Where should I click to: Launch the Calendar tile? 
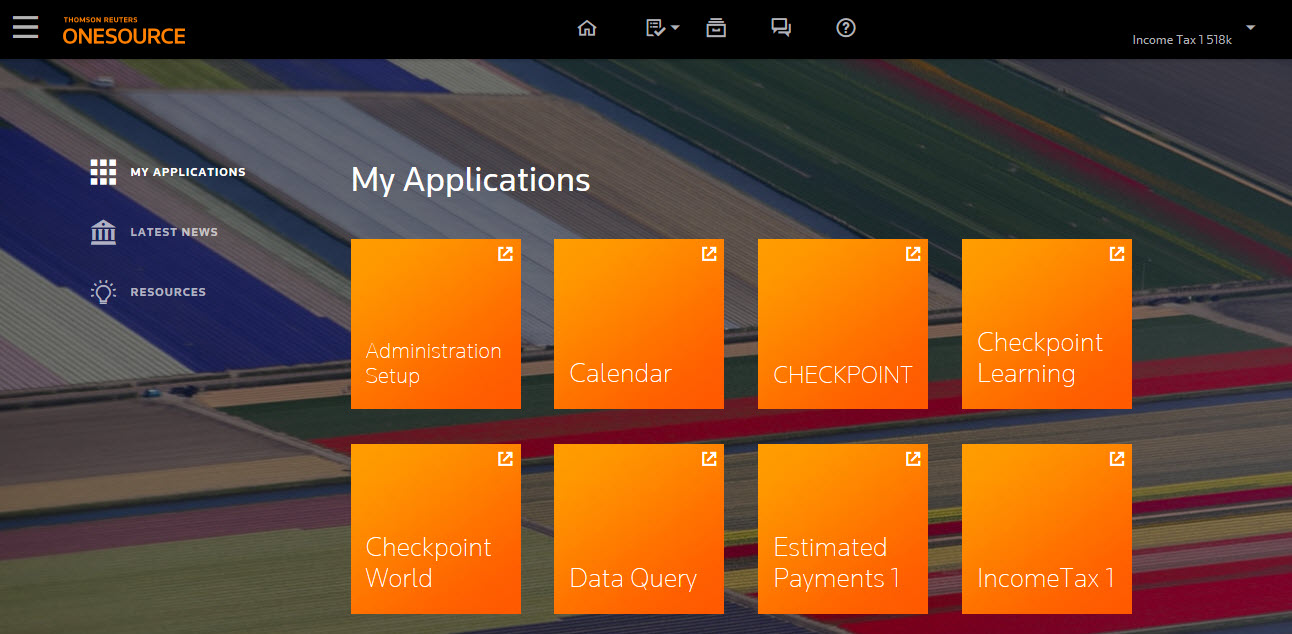[x=639, y=324]
